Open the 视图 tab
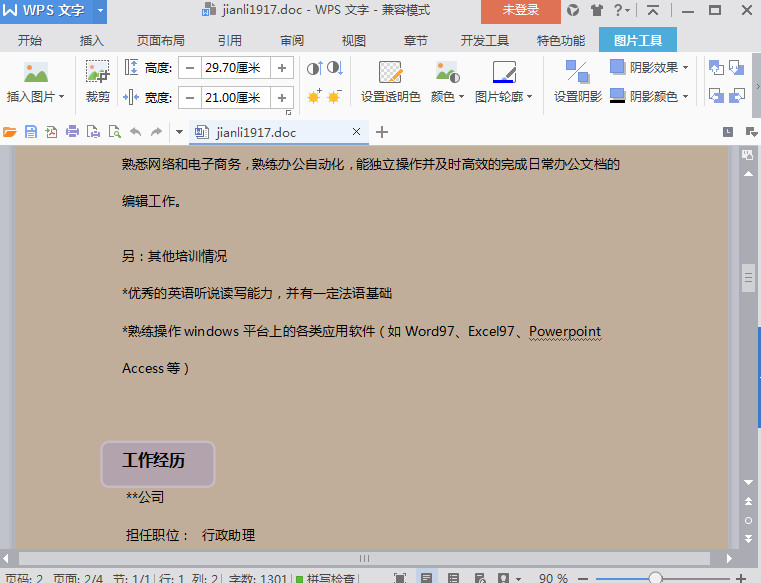761x583 pixels. coord(353,40)
